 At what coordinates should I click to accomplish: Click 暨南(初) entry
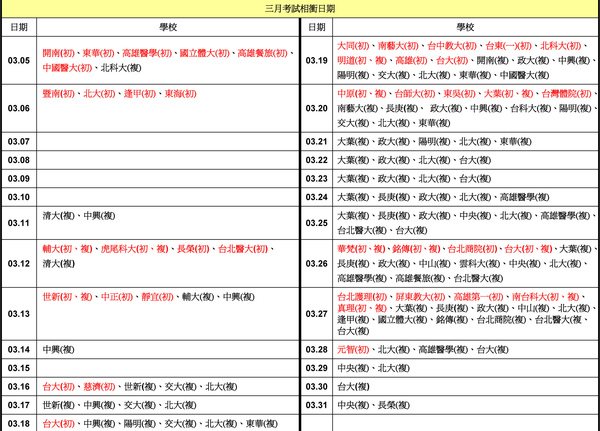tap(59, 94)
